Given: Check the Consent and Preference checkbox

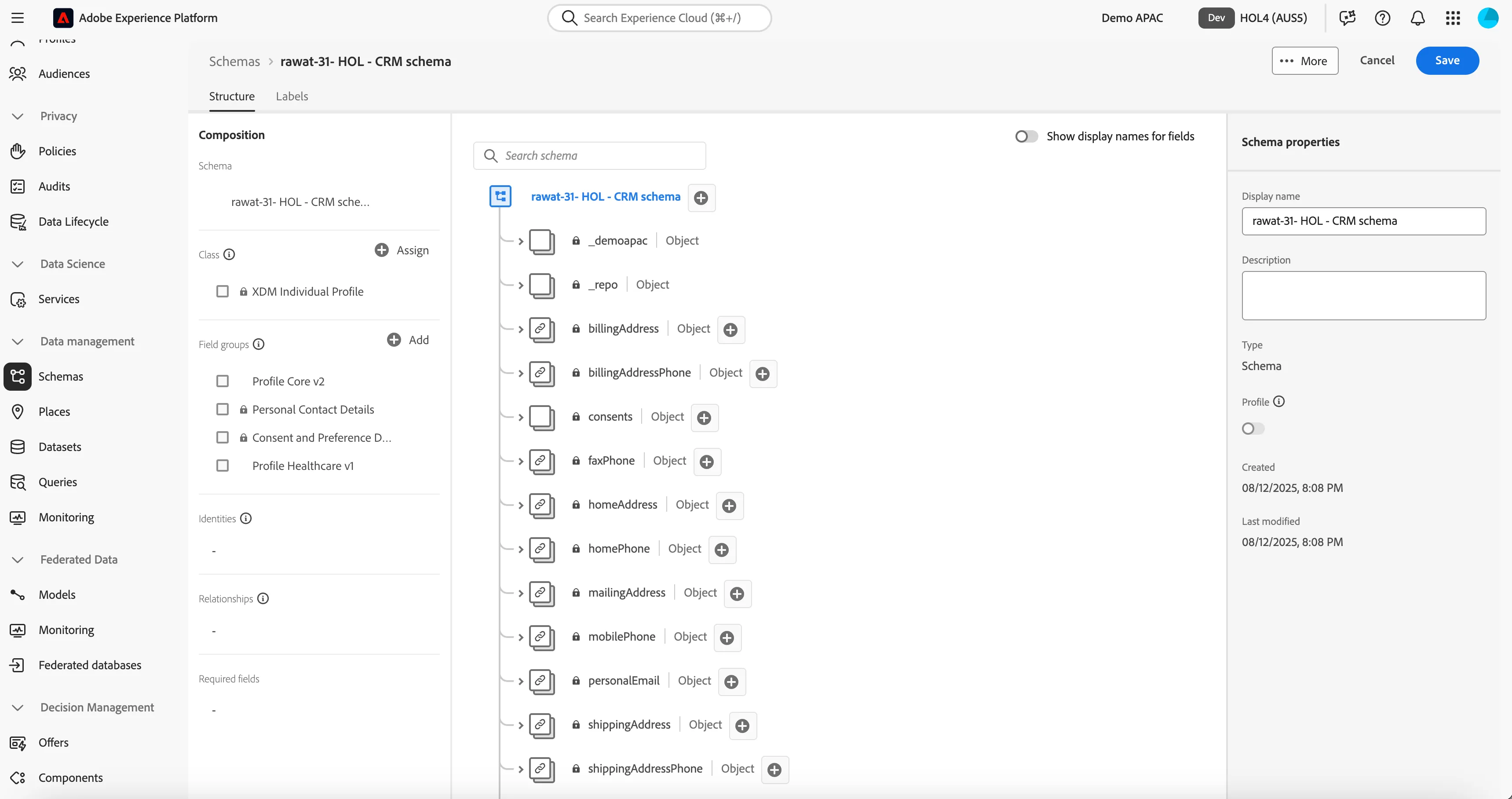Looking at the screenshot, I should (223, 437).
